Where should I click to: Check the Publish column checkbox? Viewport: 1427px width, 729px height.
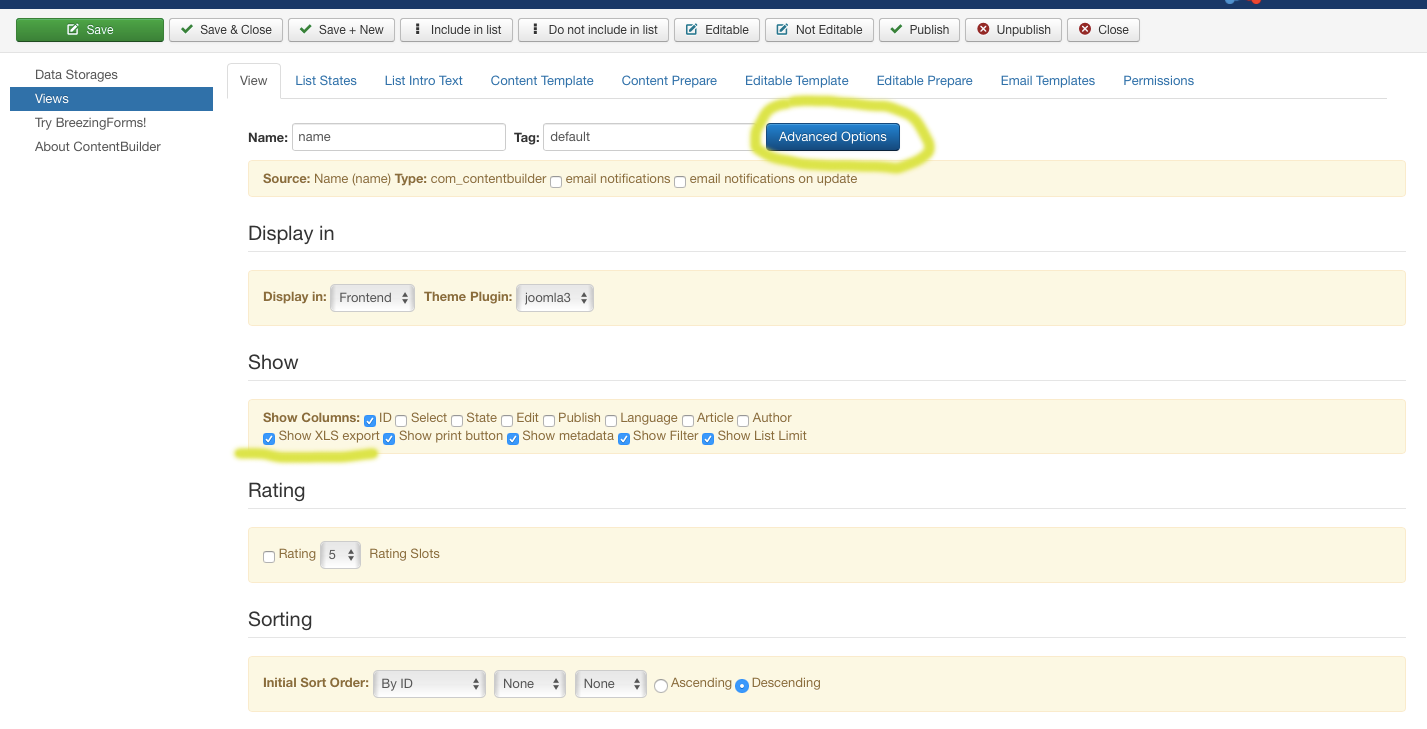(549, 420)
